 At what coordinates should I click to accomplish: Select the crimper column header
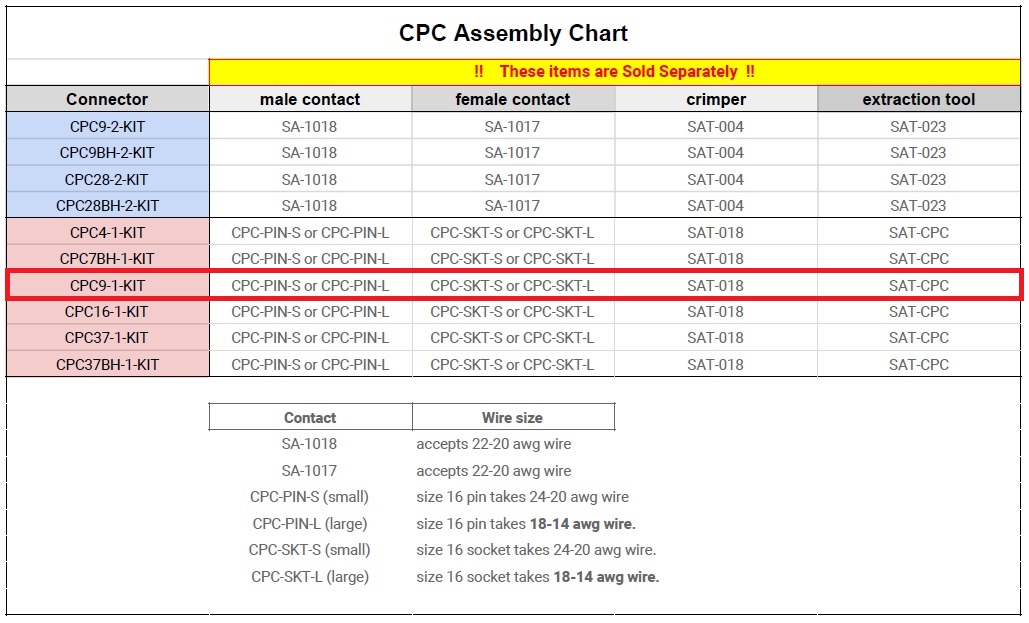(716, 99)
